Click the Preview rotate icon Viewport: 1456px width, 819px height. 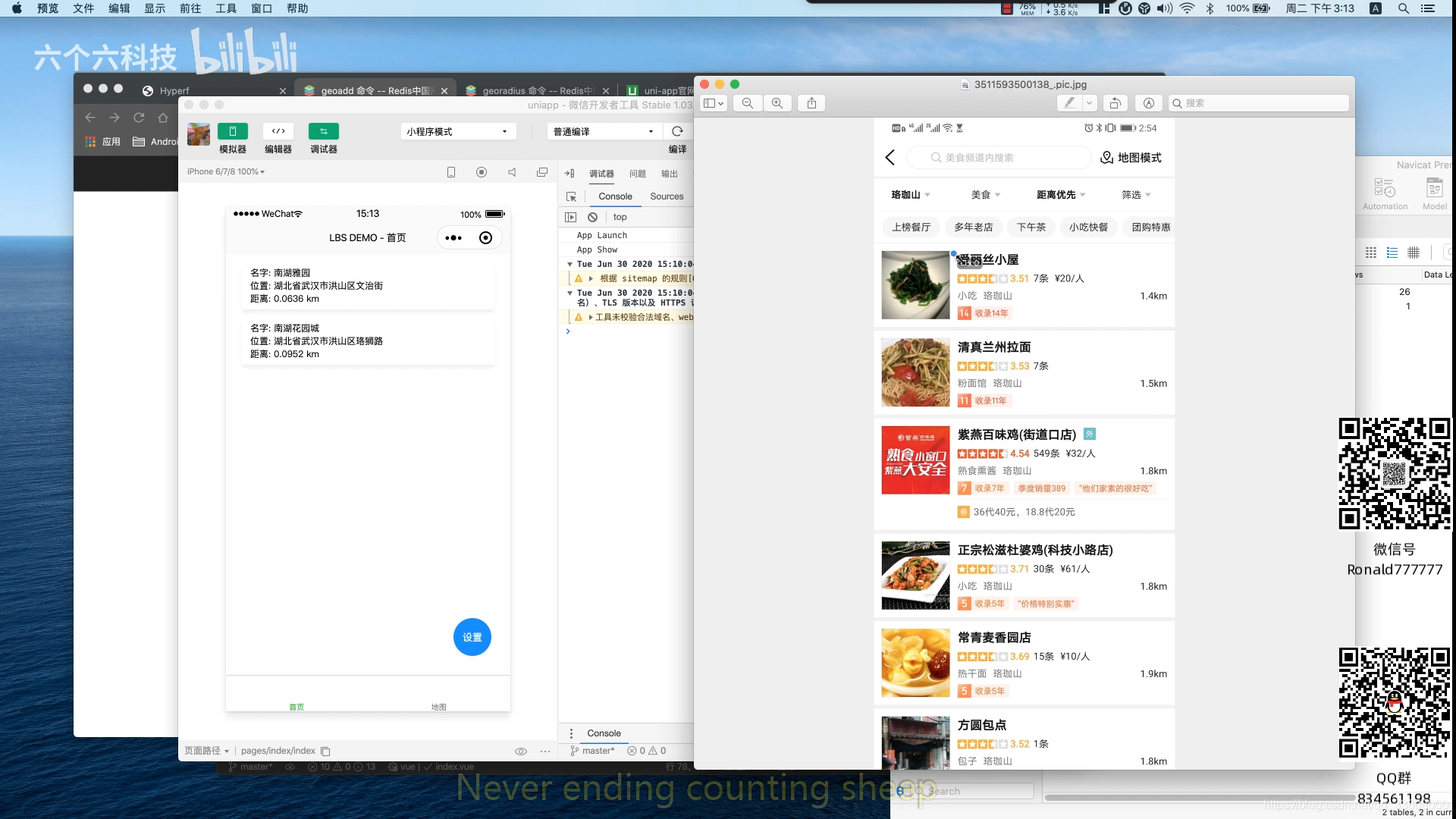[x=1115, y=103]
